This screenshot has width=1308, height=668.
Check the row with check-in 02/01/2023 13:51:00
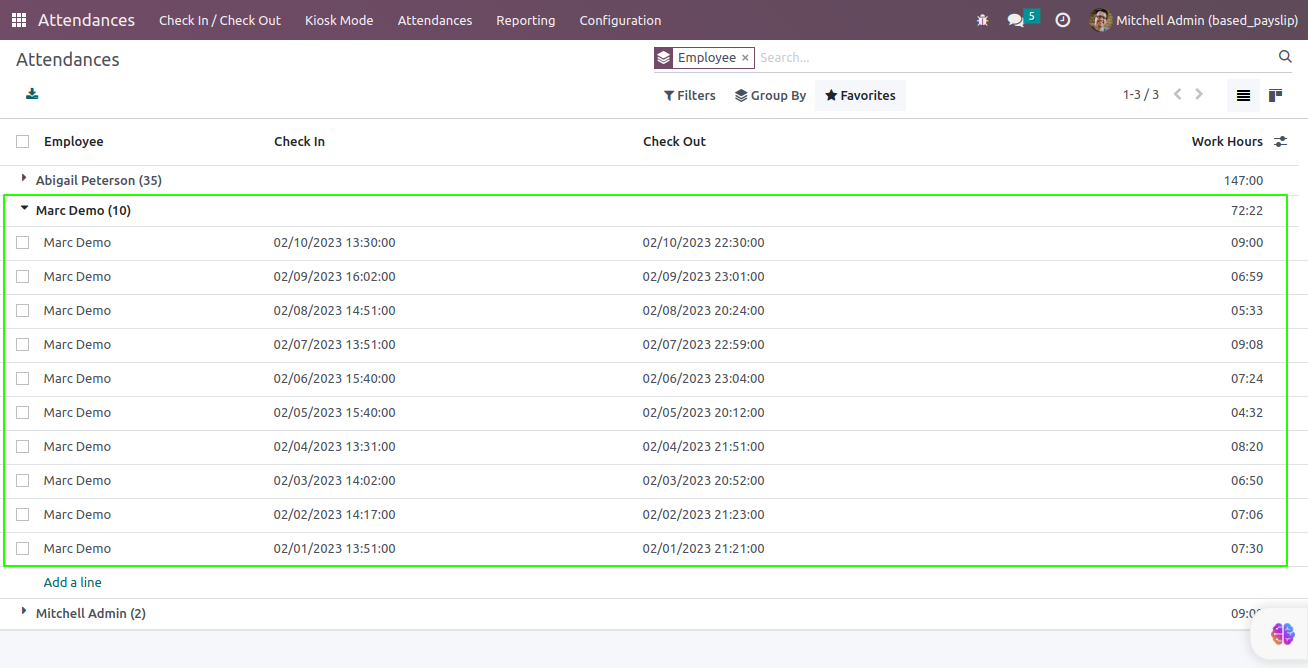click(x=22, y=549)
